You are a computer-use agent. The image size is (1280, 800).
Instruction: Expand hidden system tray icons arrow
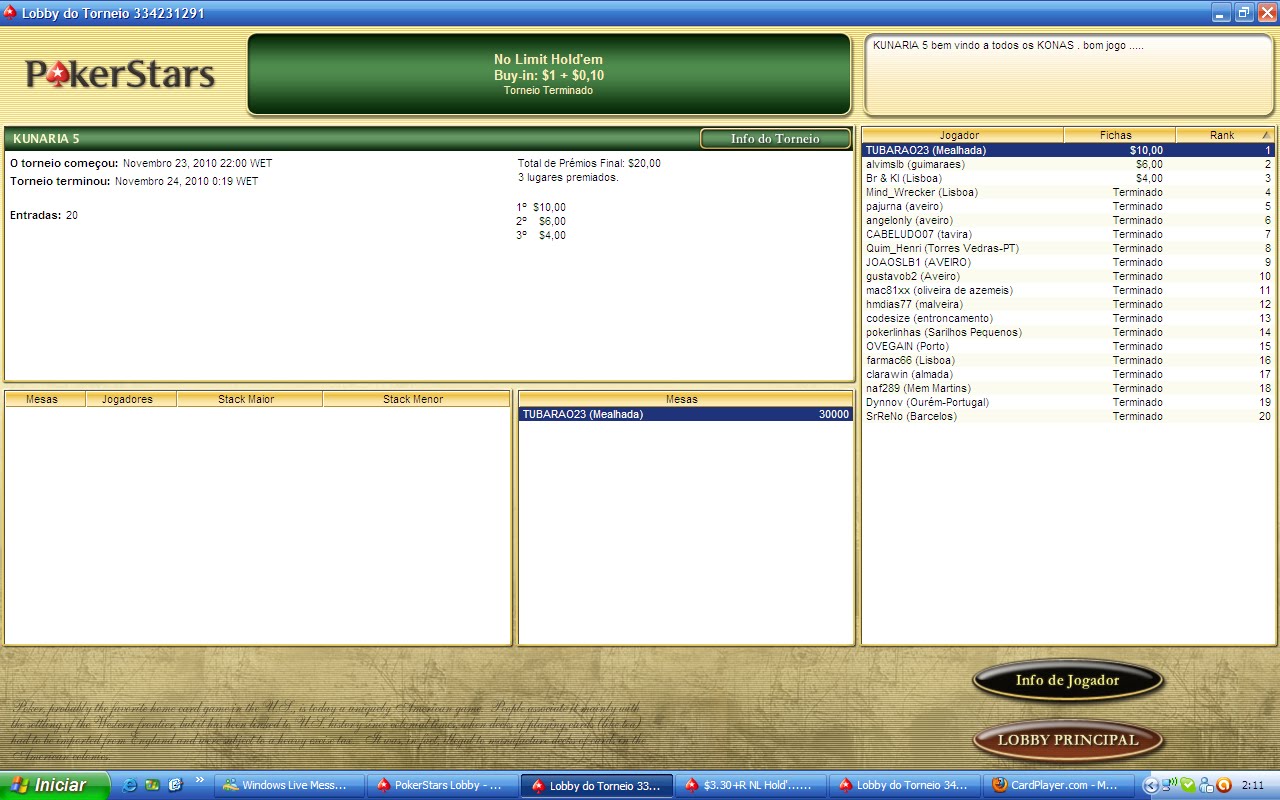click(x=1150, y=785)
